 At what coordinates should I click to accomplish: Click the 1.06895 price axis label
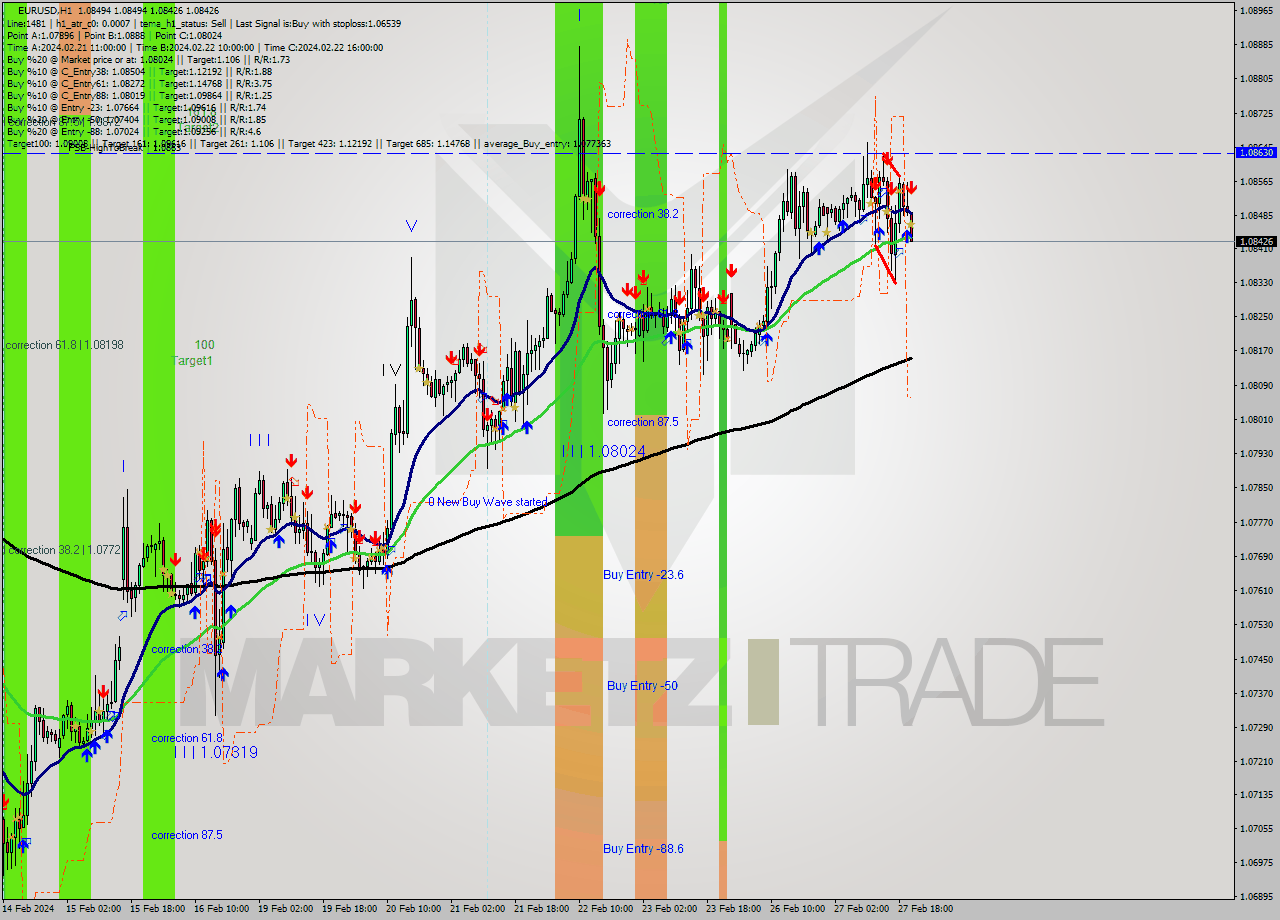point(1256,897)
